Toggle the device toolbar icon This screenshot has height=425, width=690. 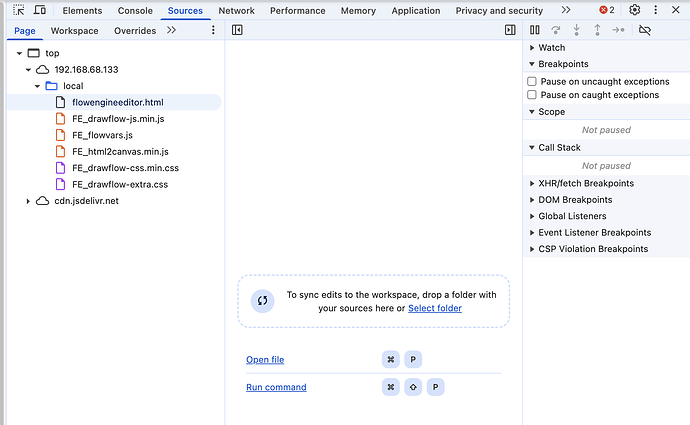tap(40, 10)
